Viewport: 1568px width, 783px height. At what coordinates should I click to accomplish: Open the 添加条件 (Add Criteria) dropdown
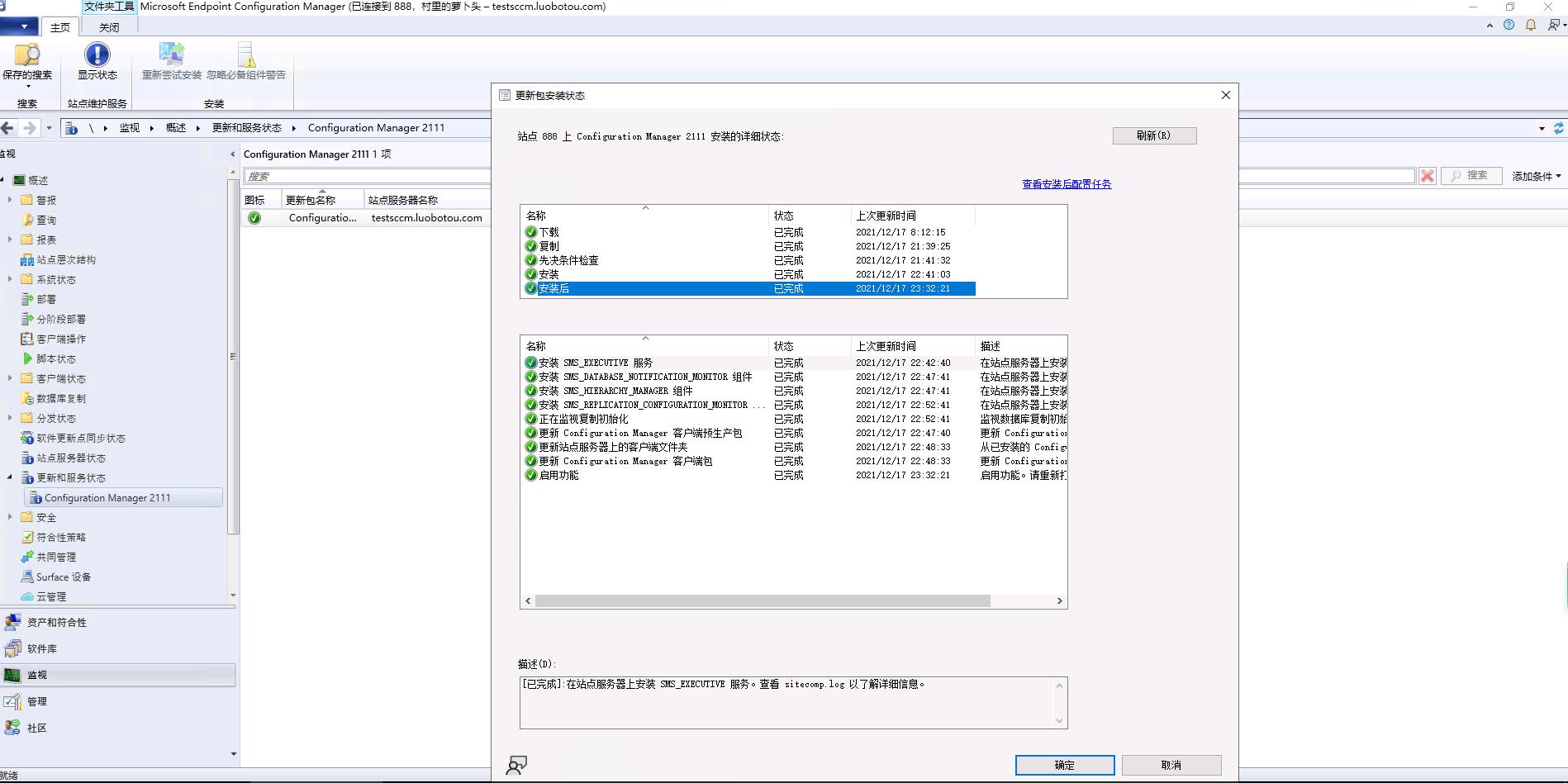[1537, 176]
